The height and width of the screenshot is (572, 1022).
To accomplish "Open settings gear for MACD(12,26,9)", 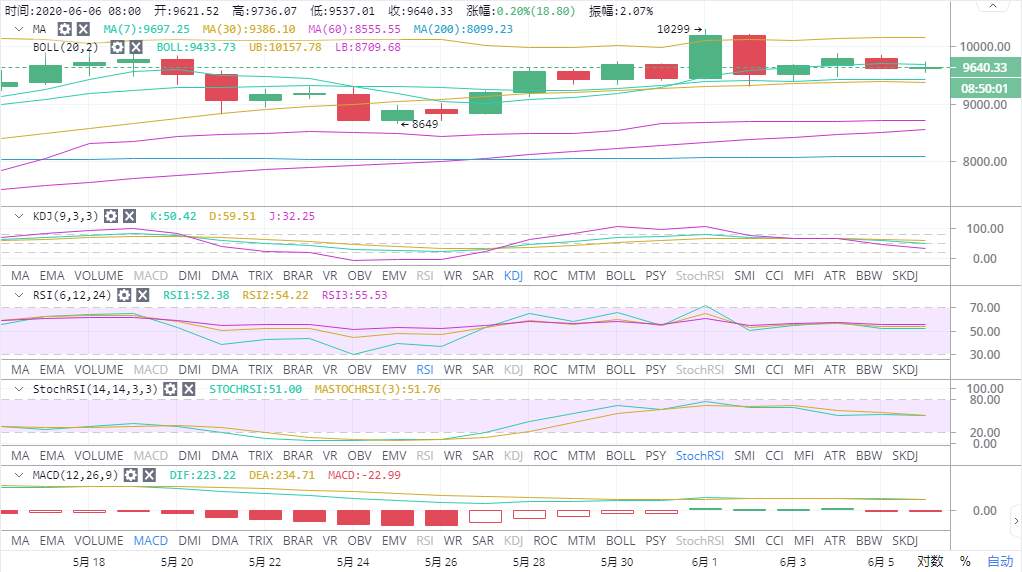I will tap(130, 475).
